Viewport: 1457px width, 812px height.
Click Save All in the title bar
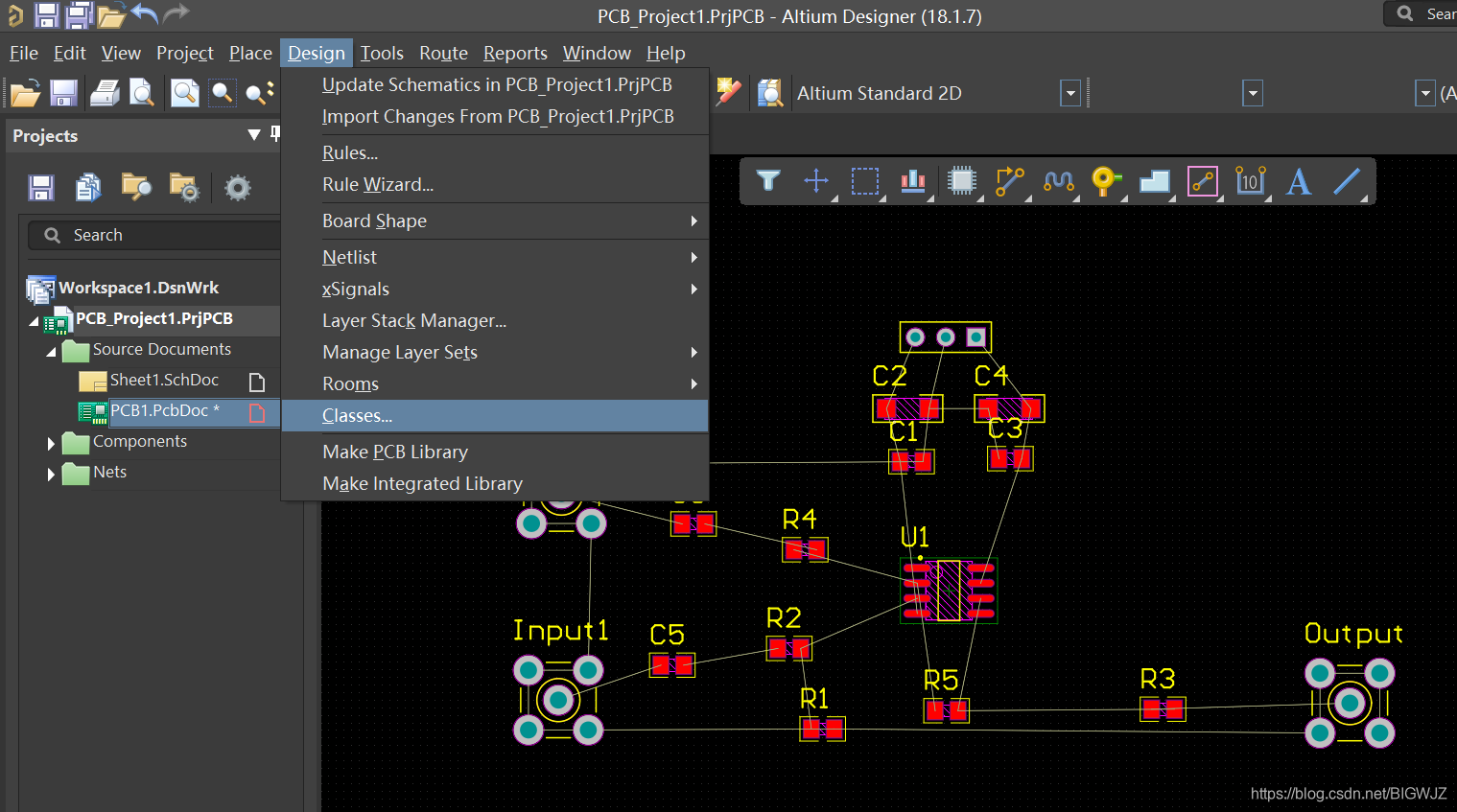[79, 14]
